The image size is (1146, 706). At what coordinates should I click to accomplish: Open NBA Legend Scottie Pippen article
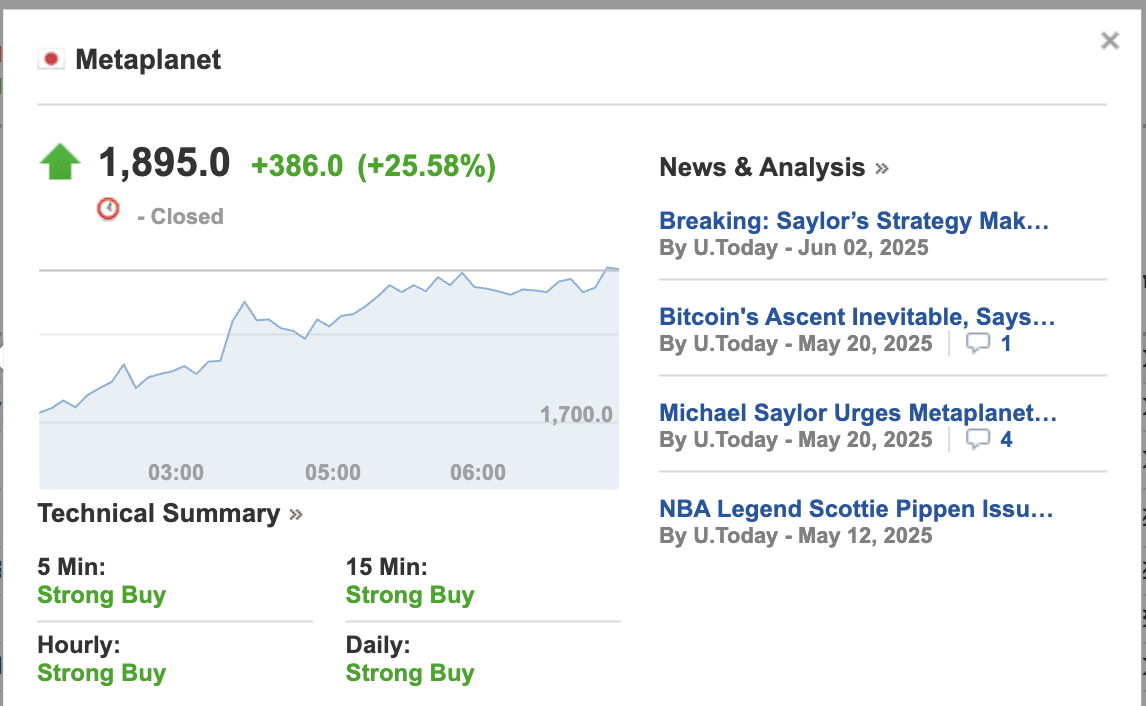coord(856,509)
